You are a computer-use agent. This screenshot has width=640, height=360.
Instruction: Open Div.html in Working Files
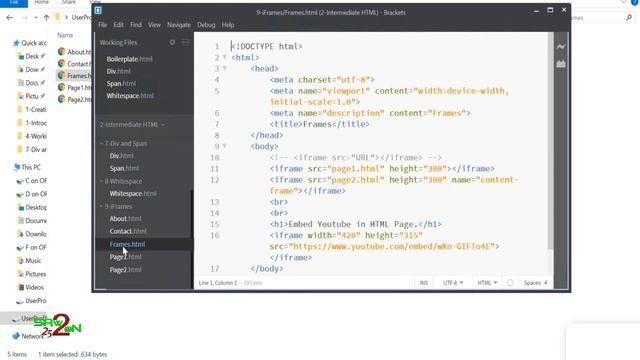tap(118, 71)
